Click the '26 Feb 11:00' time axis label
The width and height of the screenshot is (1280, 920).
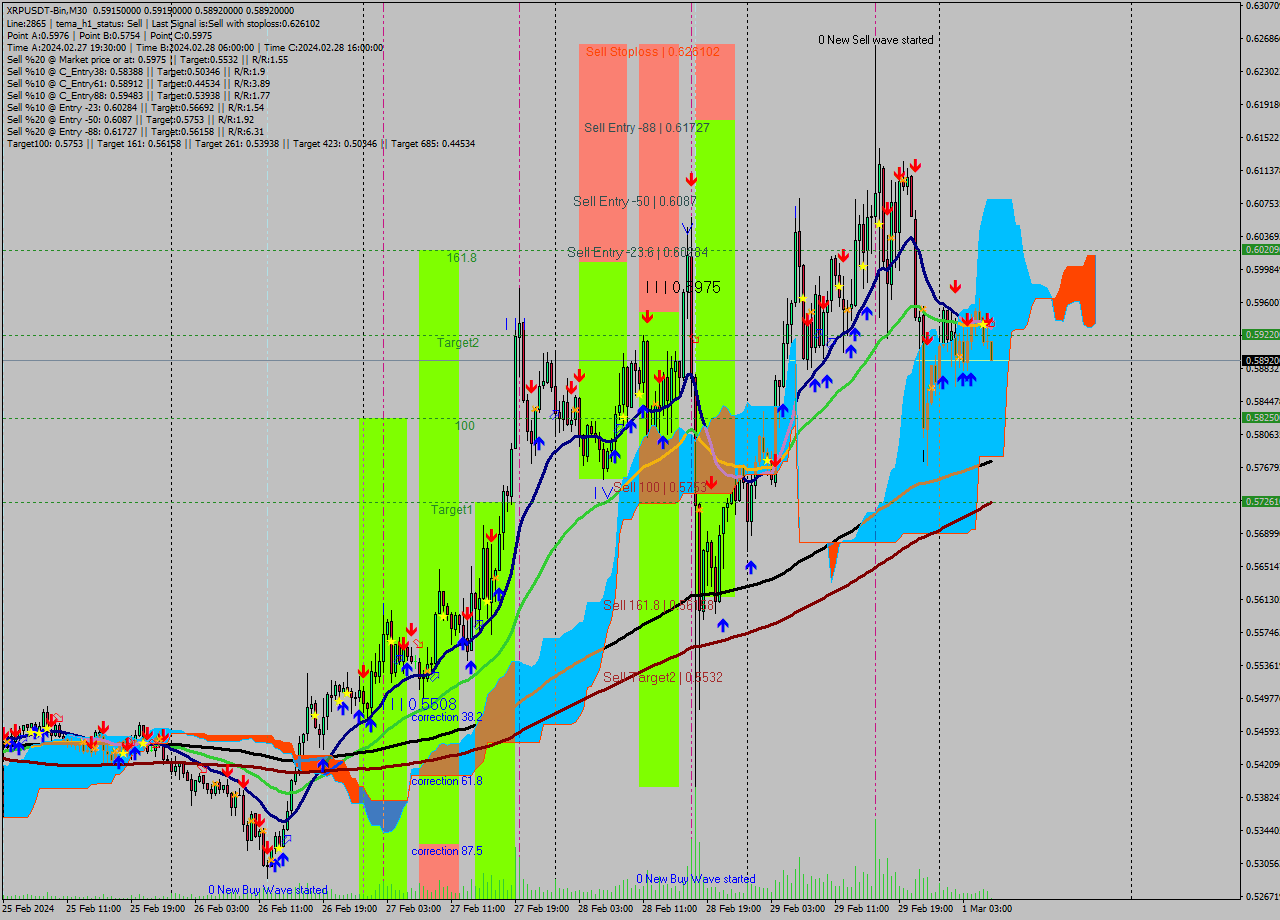pyautogui.click(x=286, y=909)
